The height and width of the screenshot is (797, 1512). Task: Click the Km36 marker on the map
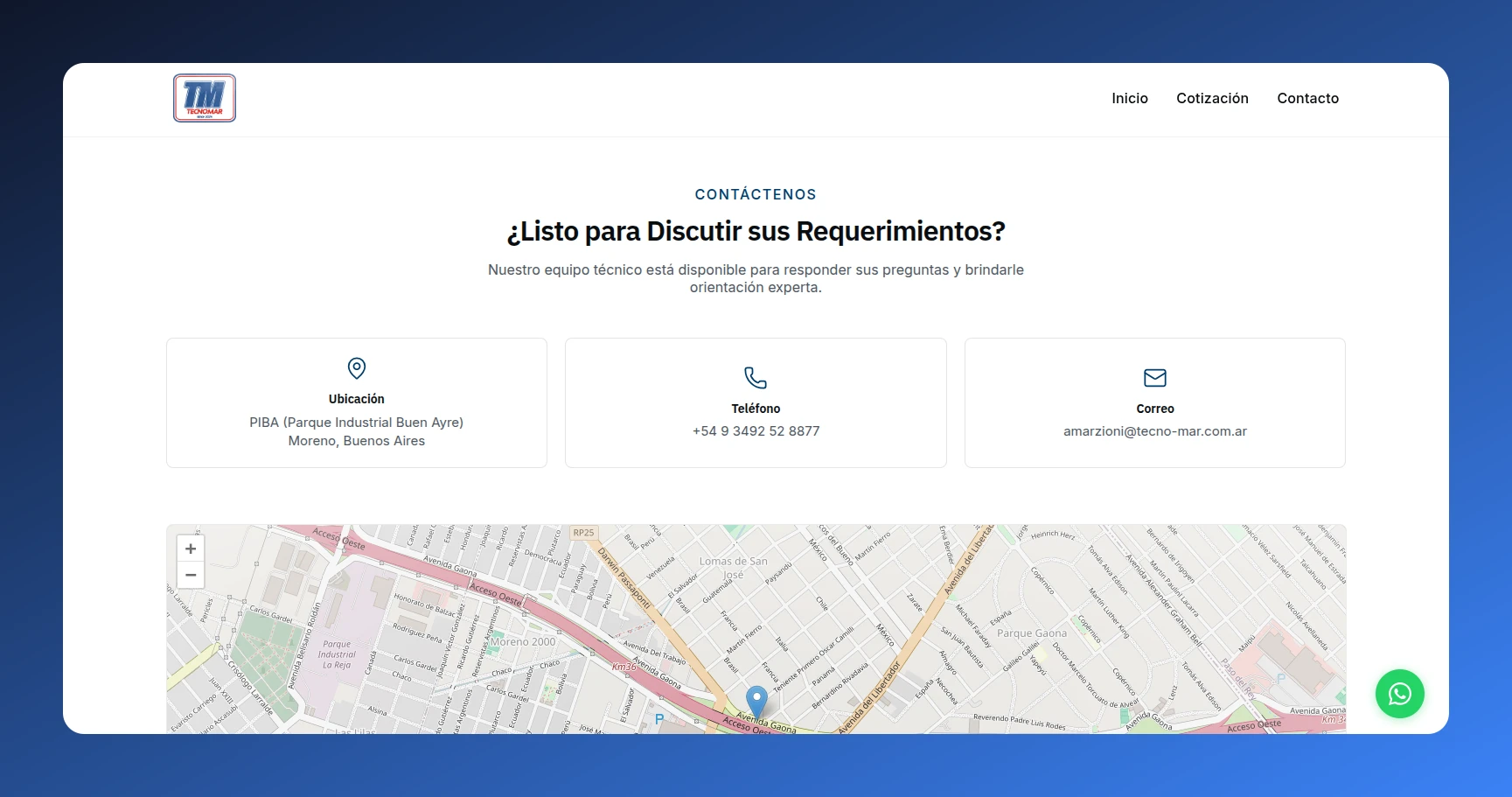point(624,667)
